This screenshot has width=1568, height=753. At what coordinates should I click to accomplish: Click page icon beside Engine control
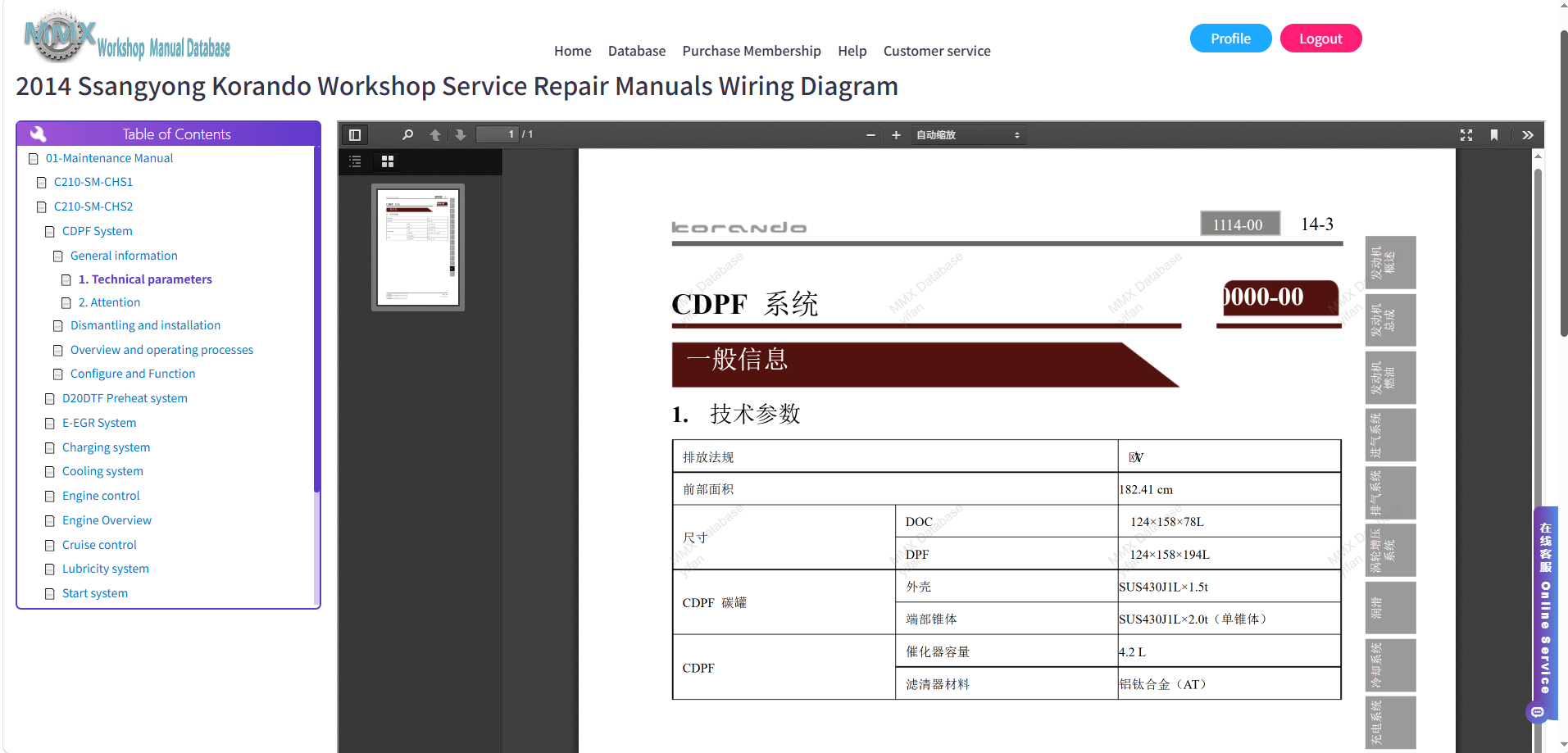pyautogui.click(x=50, y=497)
